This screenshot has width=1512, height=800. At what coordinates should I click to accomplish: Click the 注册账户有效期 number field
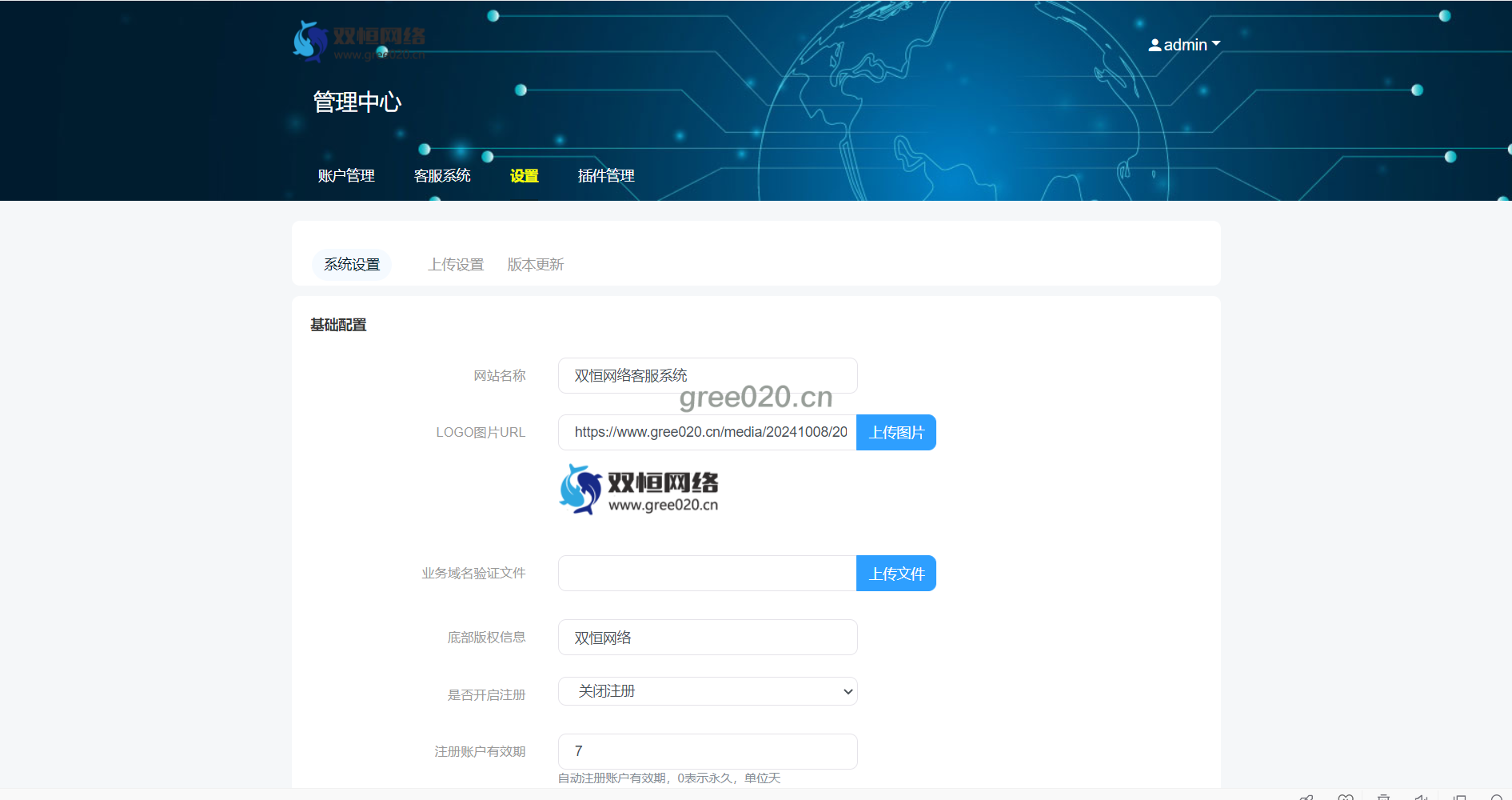click(707, 751)
